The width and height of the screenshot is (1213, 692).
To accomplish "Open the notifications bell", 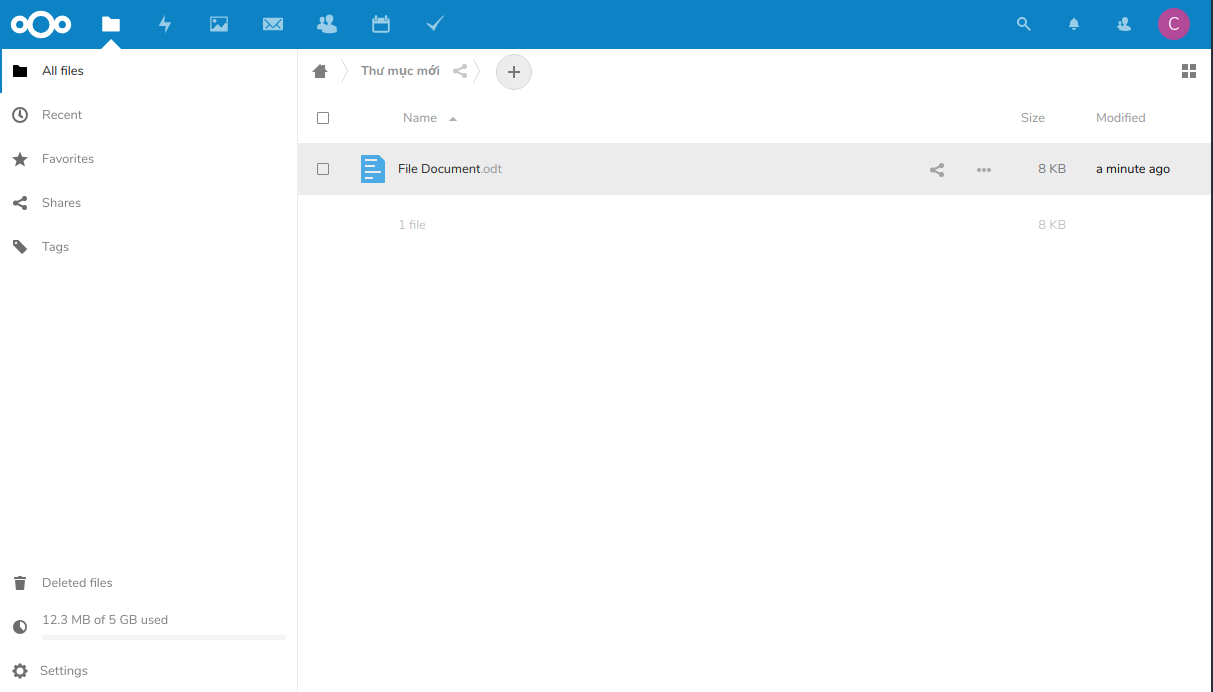I will [x=1074, y=24].
